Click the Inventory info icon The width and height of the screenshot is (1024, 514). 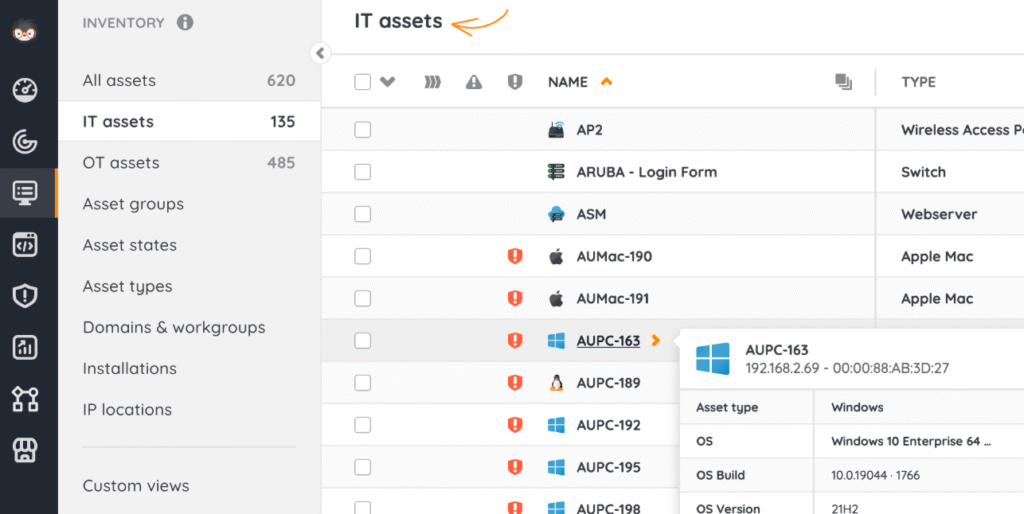pos(185,22)
